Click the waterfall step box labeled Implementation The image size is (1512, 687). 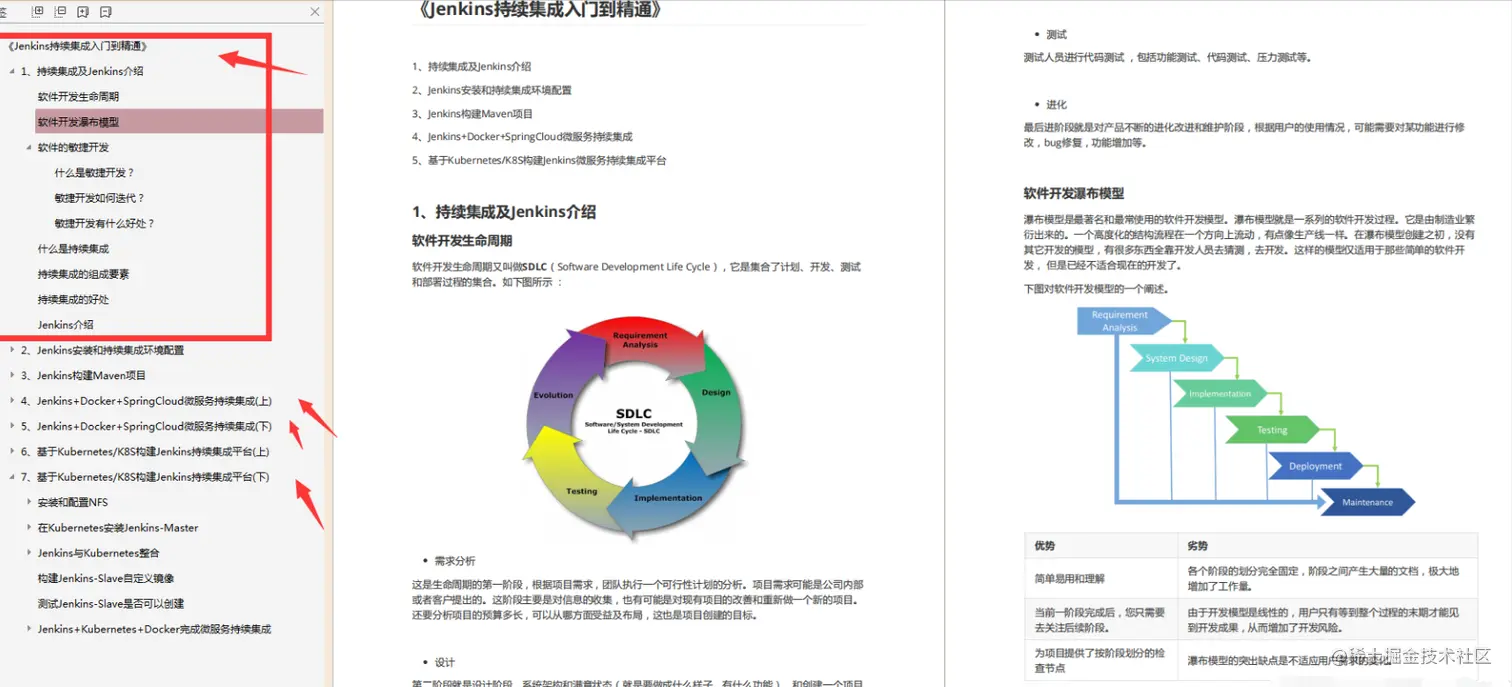[1222, 393]
